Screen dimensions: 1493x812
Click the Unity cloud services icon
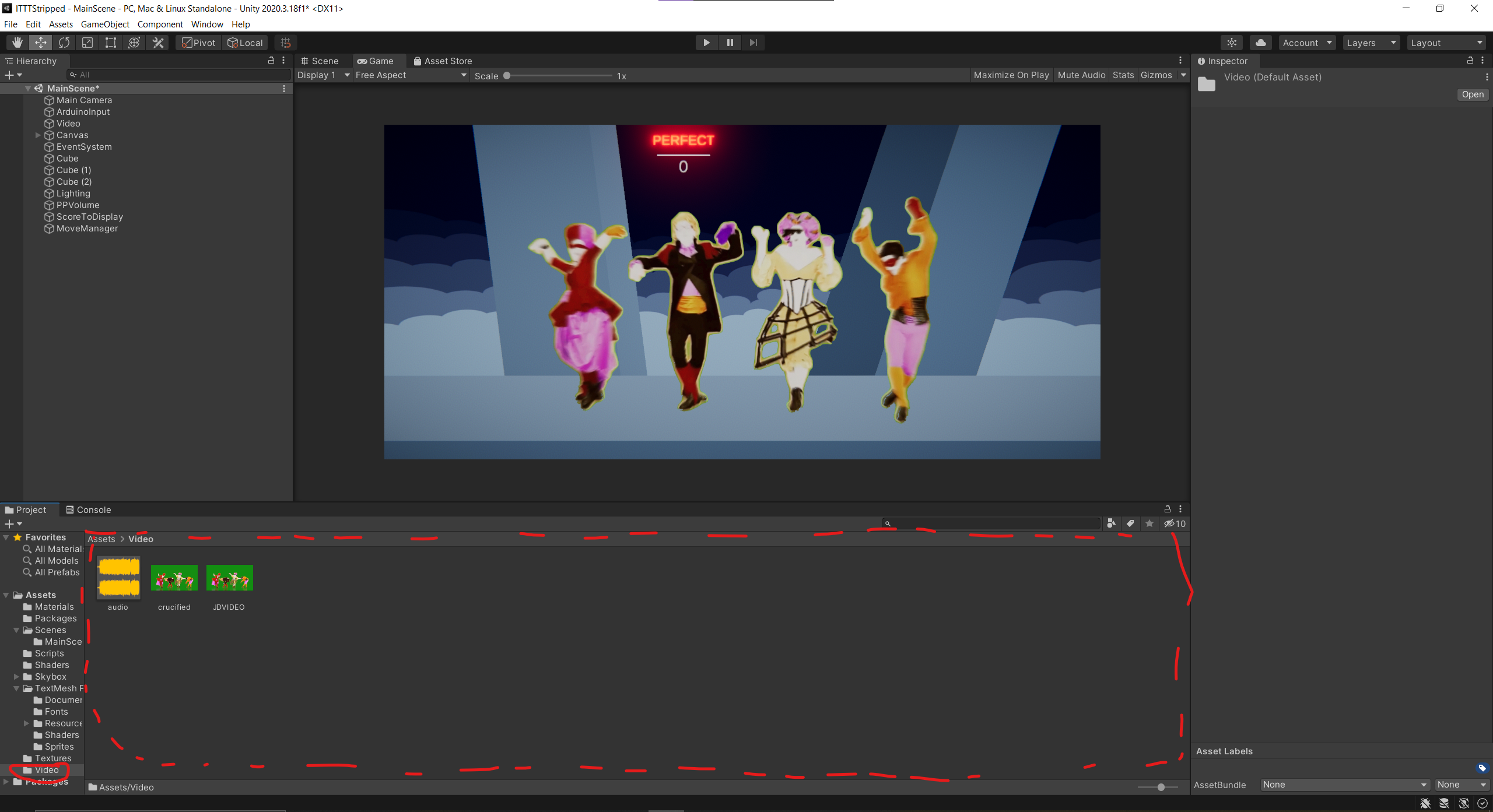pos(1260,42)
